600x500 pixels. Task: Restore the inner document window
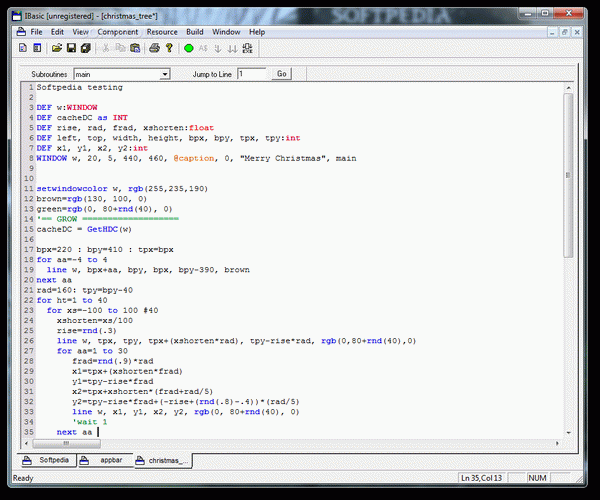pos(564,33)
